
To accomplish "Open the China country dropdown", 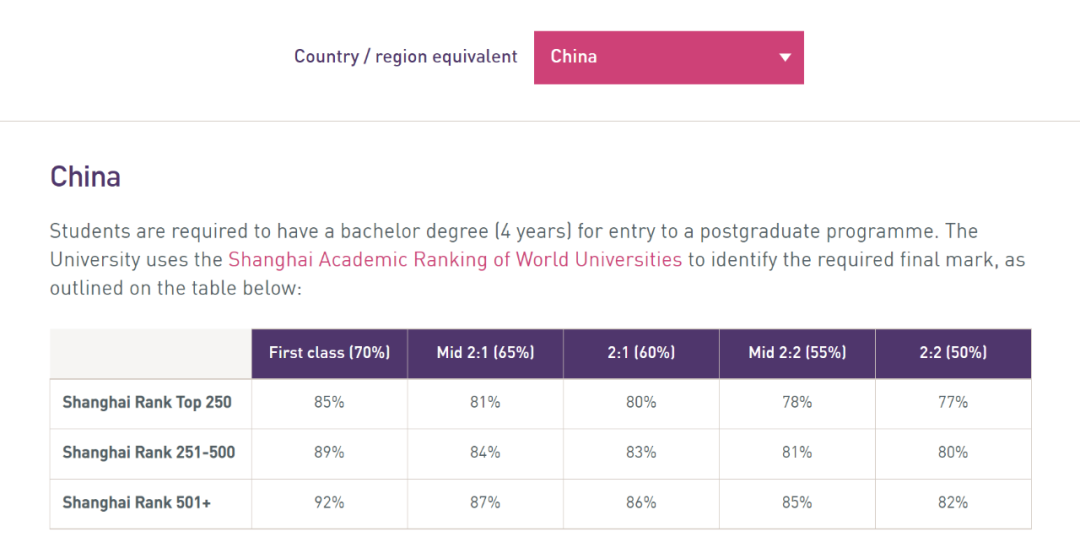I will tap(668, 57).
